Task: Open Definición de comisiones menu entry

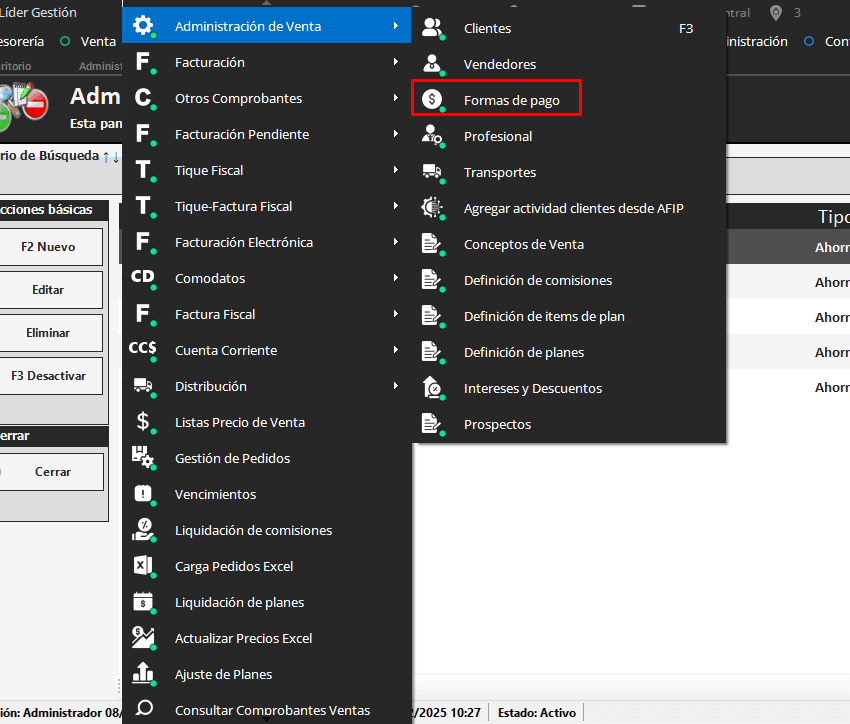Action: pos(537,280)
